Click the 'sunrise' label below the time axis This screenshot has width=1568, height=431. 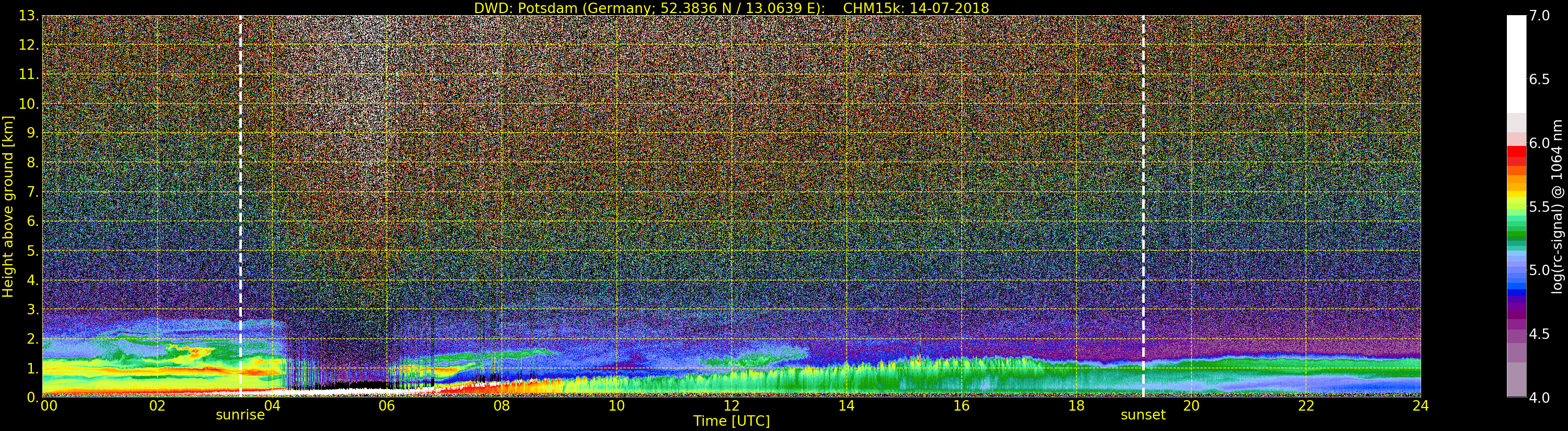240,415
